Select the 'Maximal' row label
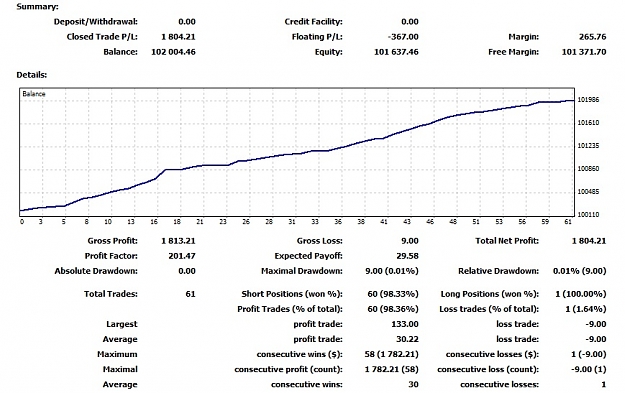625x393 pixels. click(120, 370)
